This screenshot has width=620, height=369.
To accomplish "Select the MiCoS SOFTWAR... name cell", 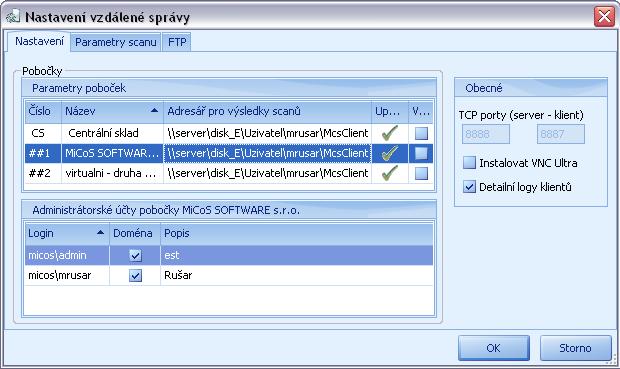I will 112,153.
